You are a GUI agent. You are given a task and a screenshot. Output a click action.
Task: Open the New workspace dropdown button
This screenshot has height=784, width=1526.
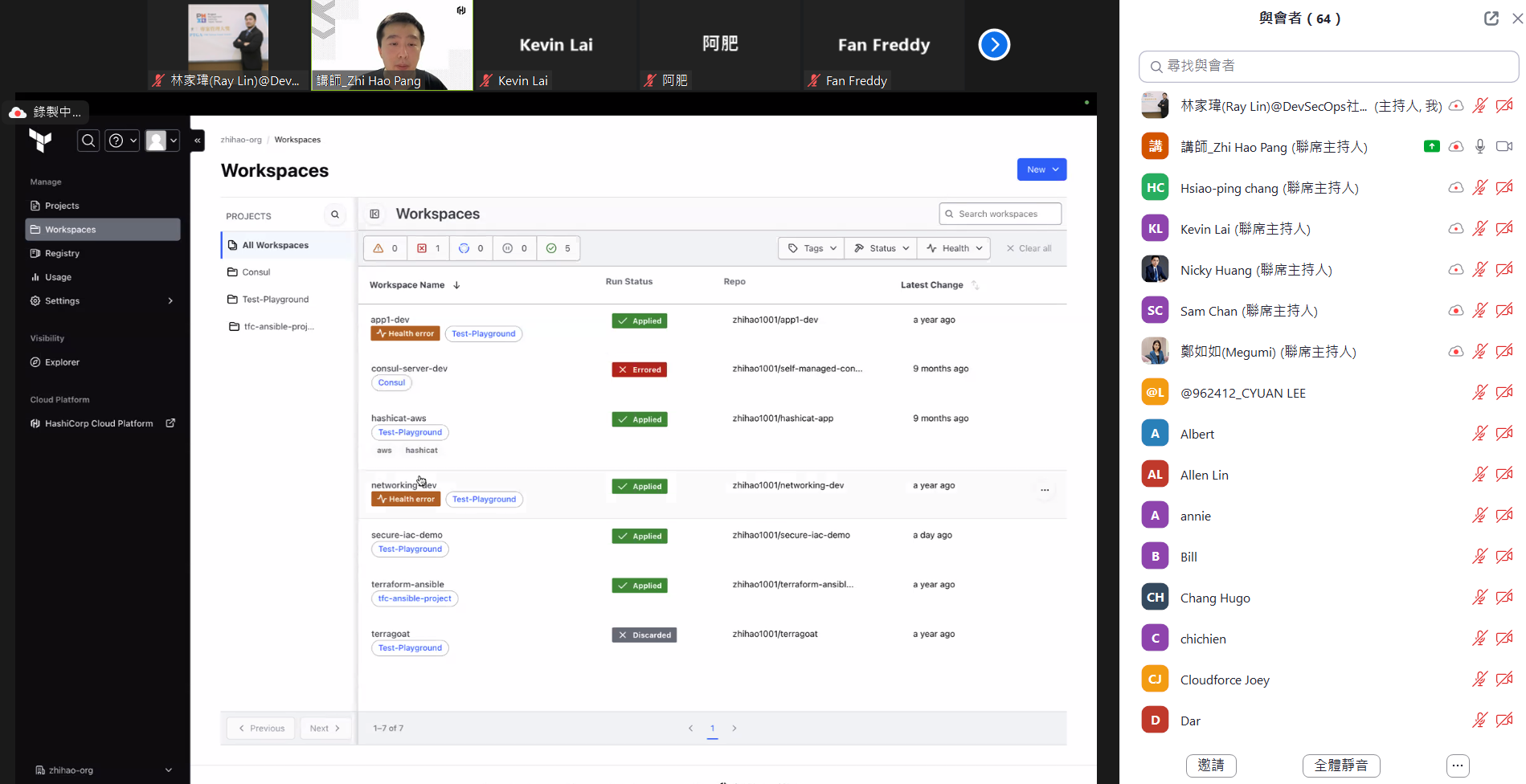pyautogui.click(x=1041, y=169)
